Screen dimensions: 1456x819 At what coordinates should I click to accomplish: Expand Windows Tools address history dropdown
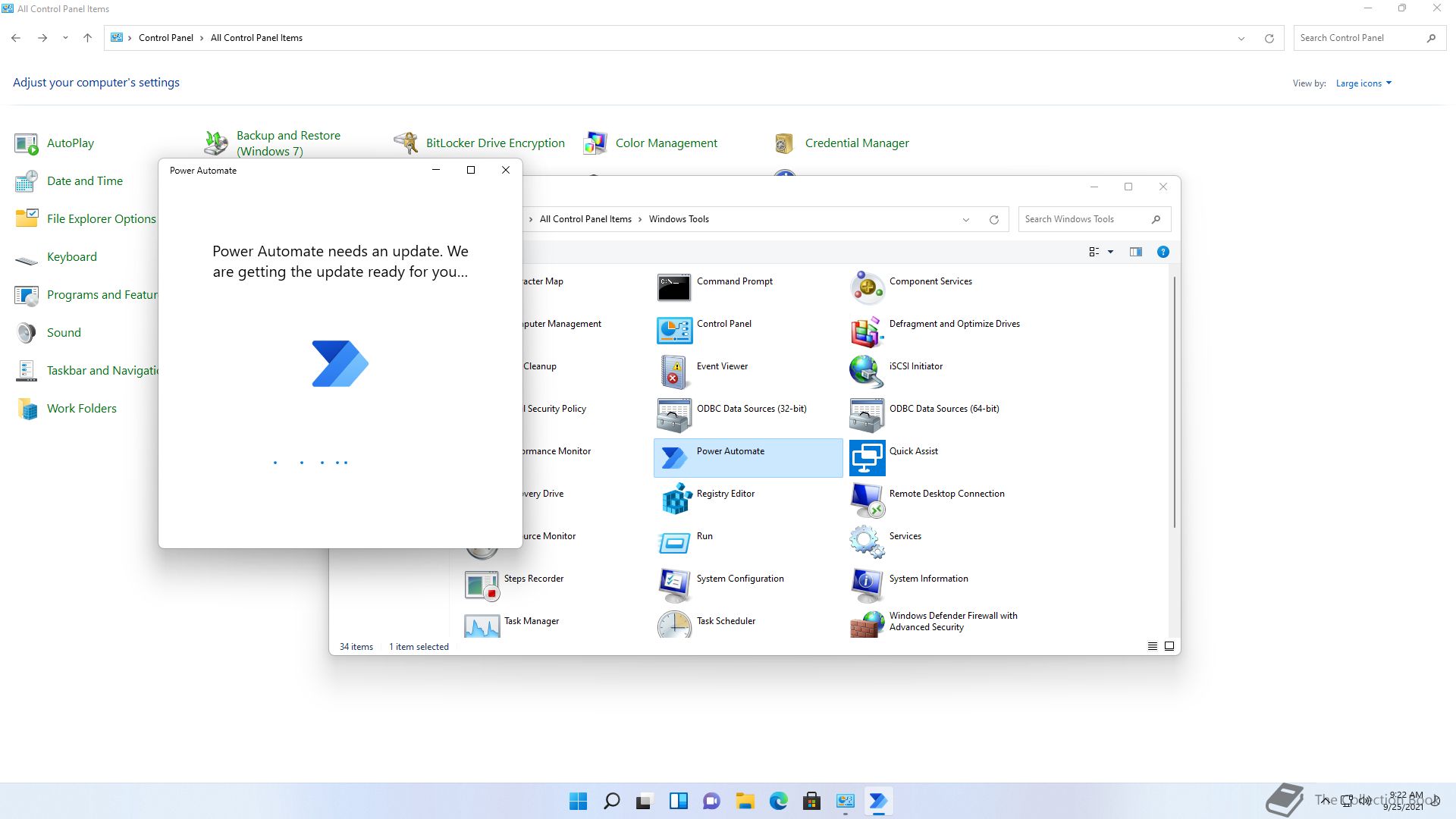(966, 220)
